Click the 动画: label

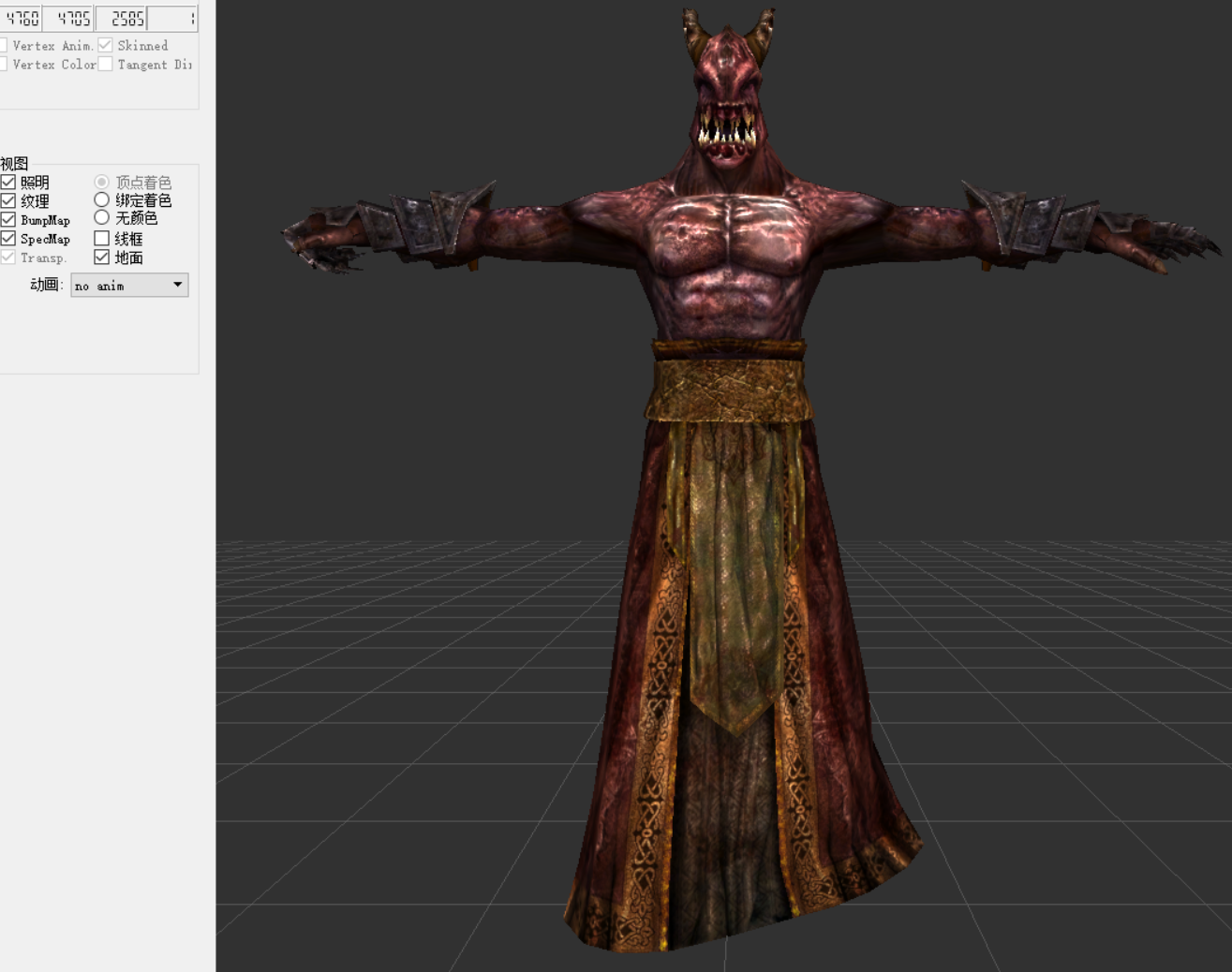coord(46,284)
